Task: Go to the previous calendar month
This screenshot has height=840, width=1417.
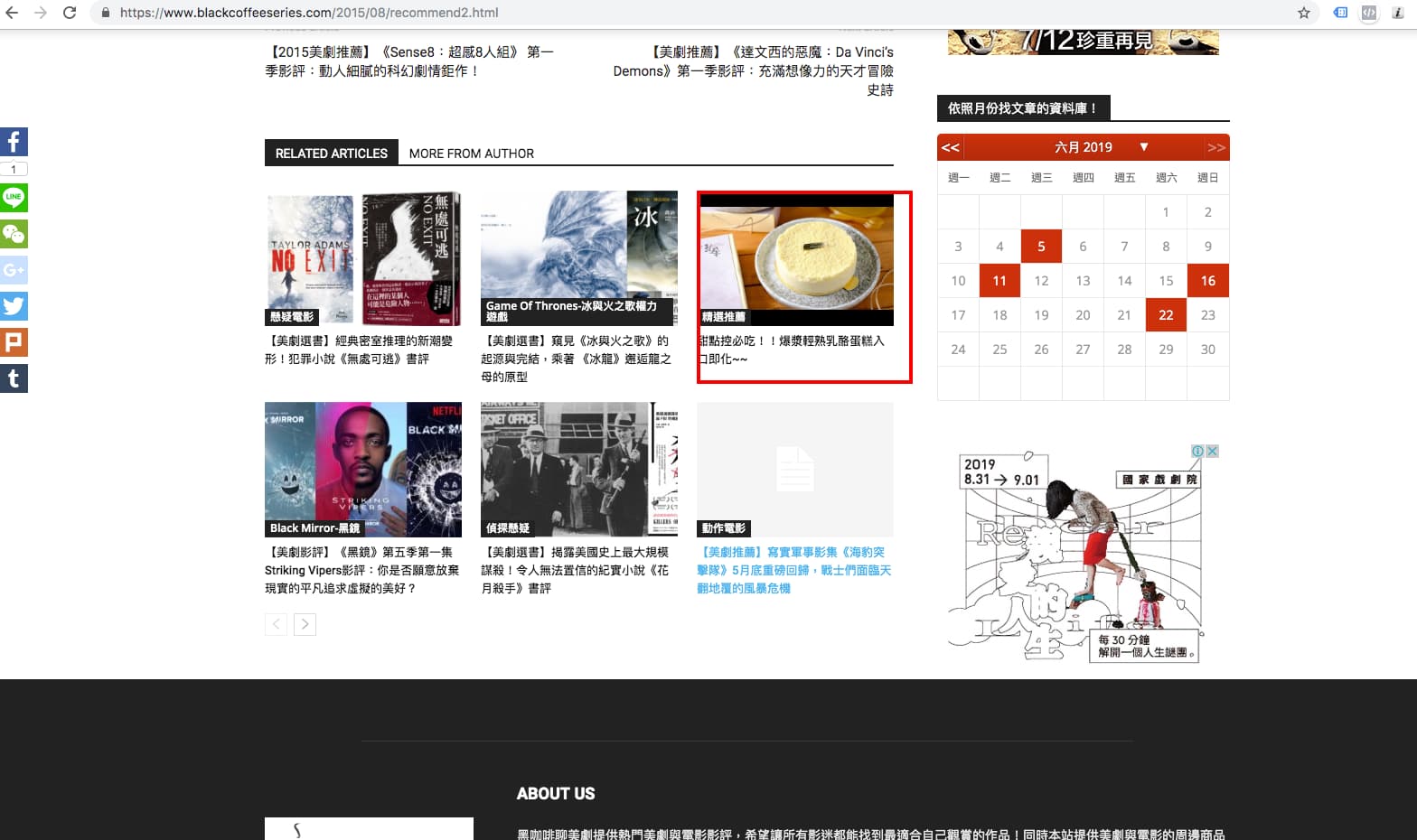Action: [x=950, y=147]
